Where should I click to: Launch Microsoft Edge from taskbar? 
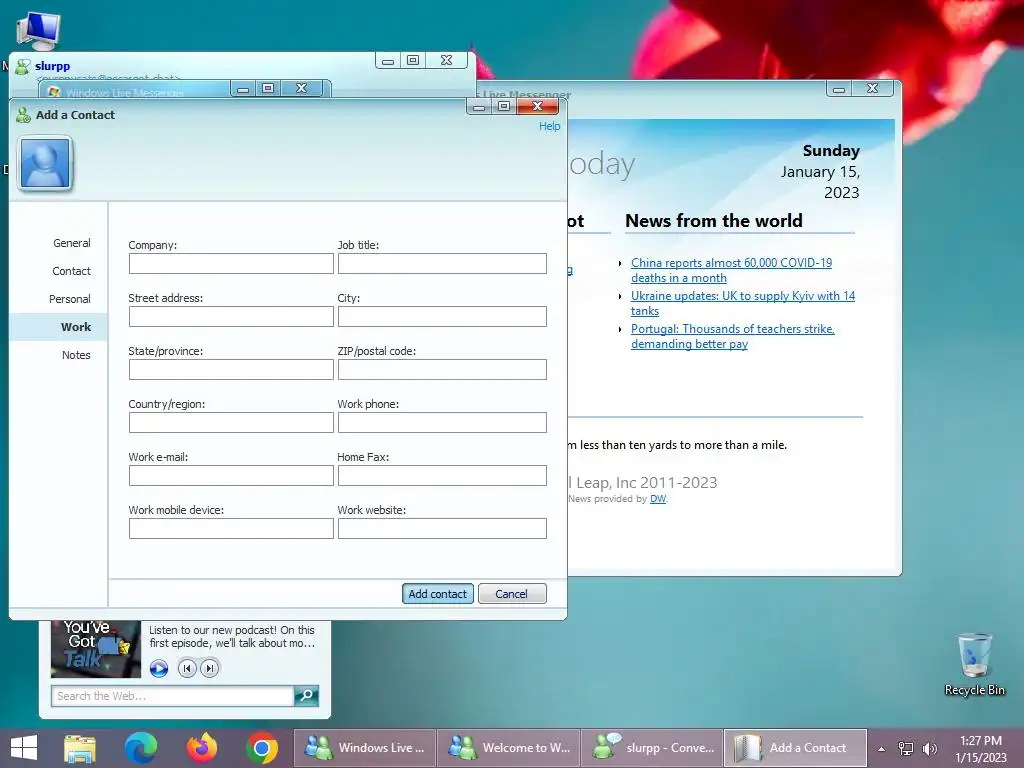(140, 748)
